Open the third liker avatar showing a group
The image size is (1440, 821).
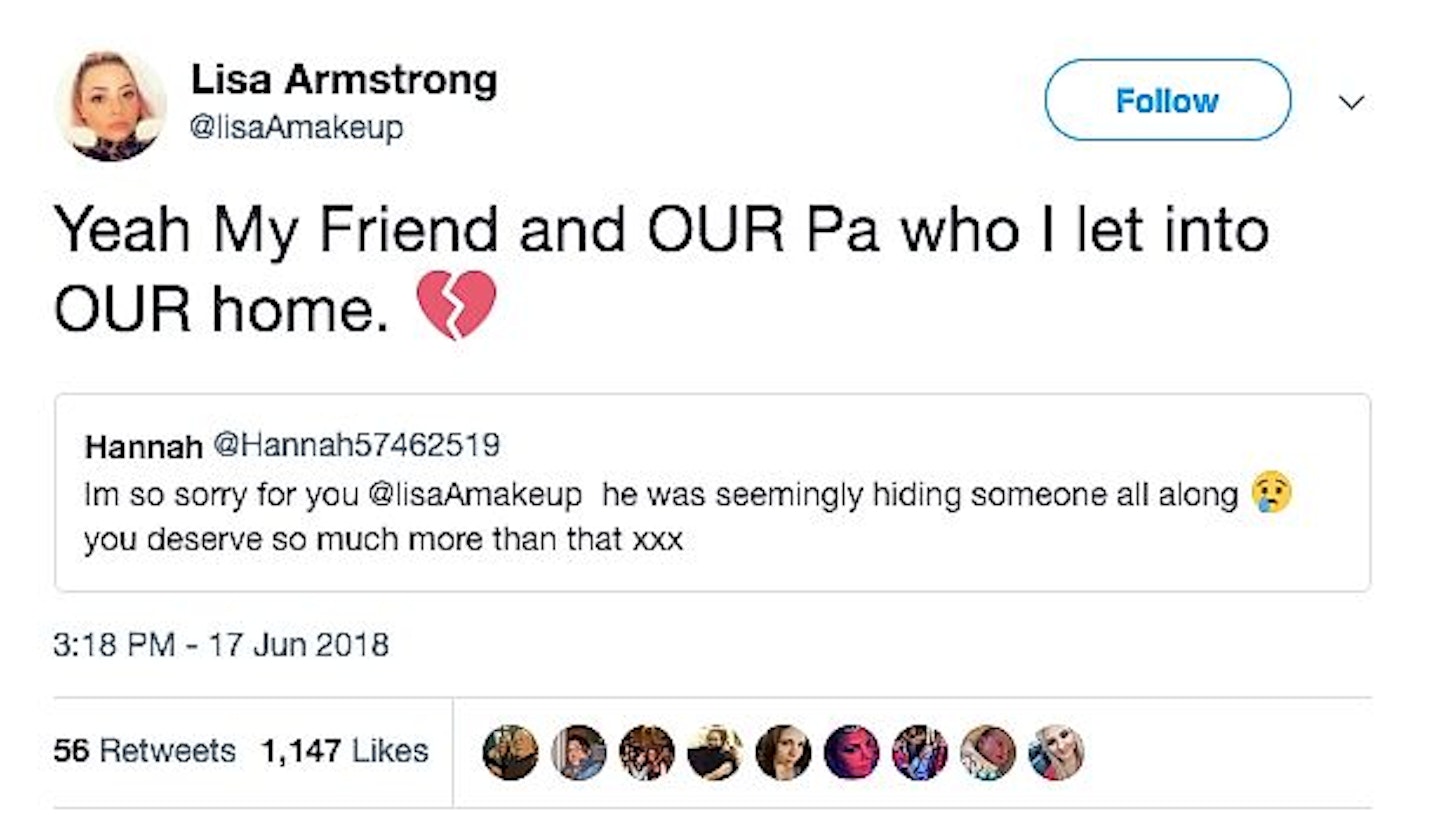tap(646, 752)
